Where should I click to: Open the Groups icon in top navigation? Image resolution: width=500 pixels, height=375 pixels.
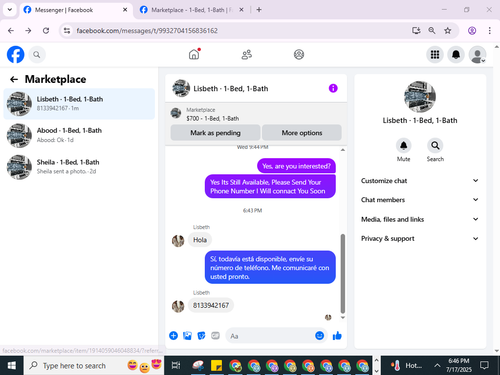click(x=299, y=54)
